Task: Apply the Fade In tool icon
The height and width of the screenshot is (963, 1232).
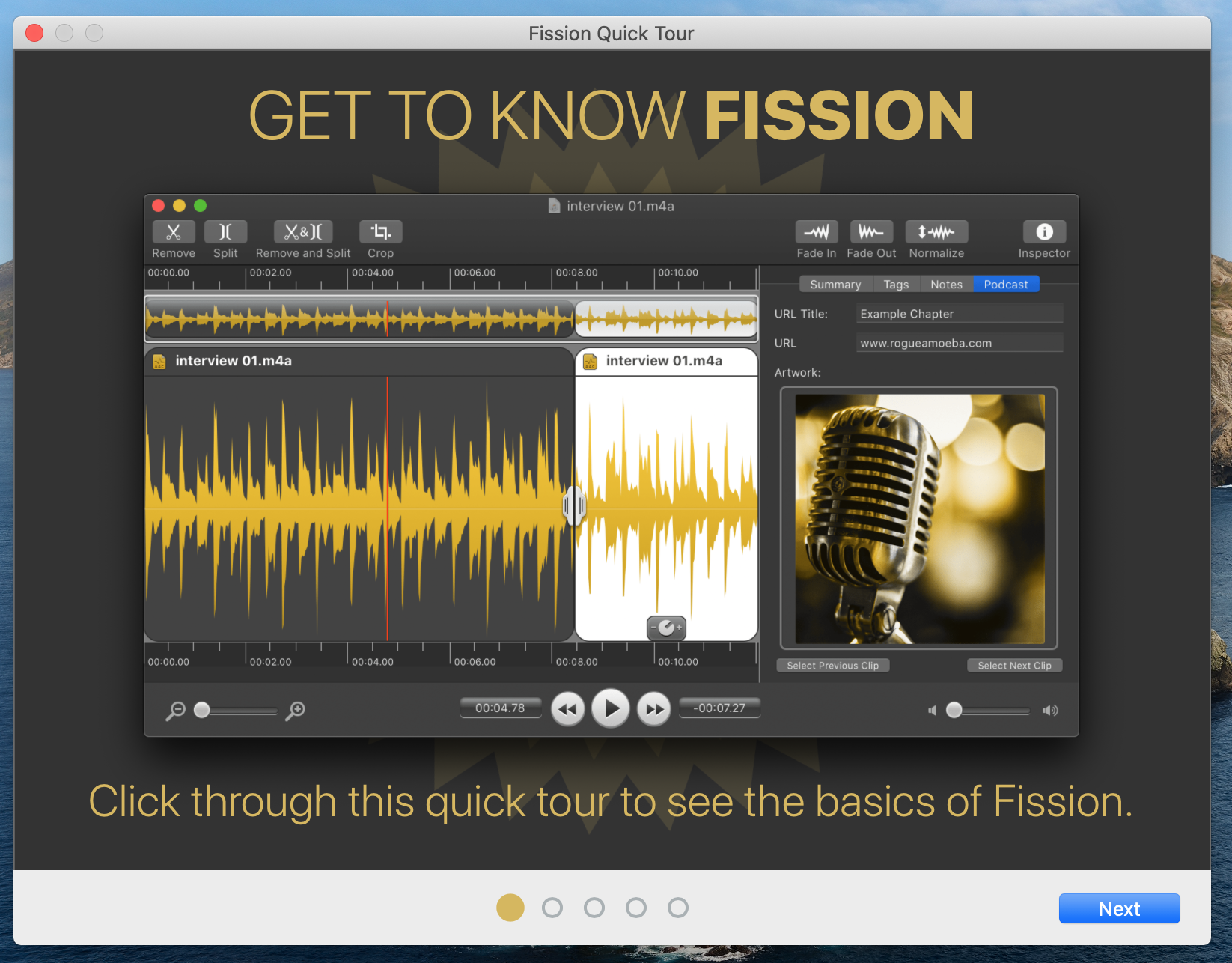Action: (x=817, y=232)
